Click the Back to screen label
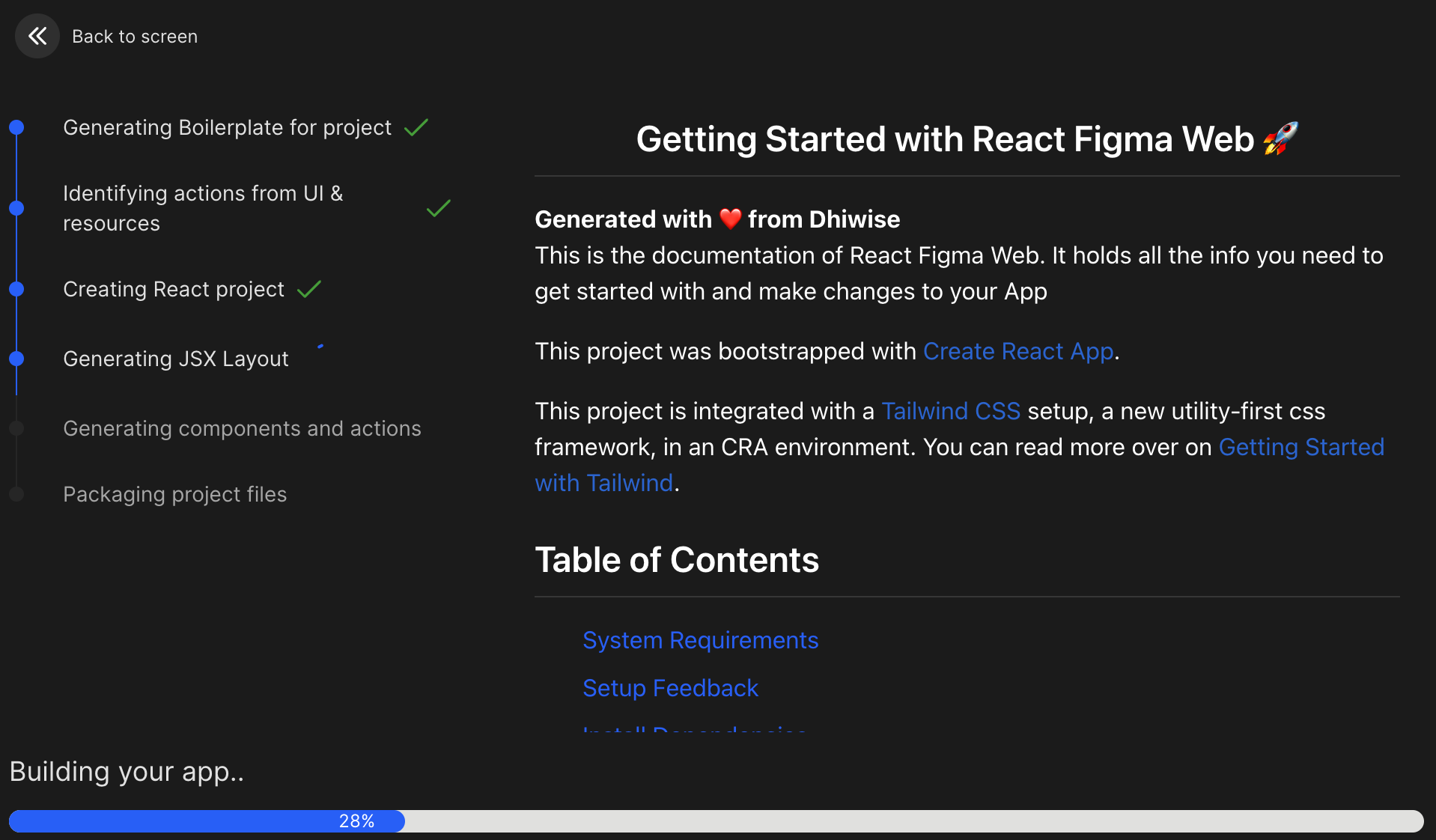 [135, 37]
